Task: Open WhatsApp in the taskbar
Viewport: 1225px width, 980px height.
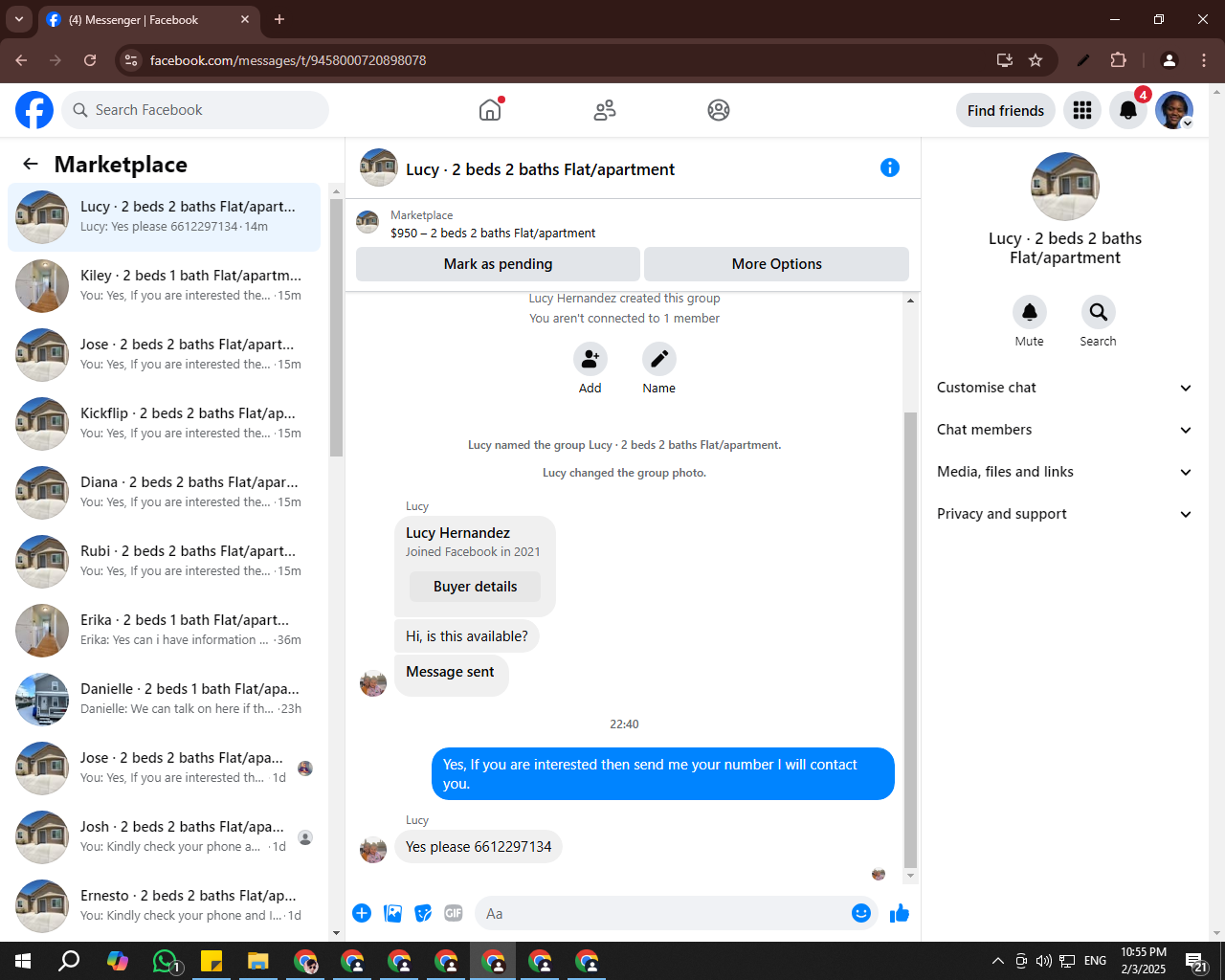Action: (165, 961)
